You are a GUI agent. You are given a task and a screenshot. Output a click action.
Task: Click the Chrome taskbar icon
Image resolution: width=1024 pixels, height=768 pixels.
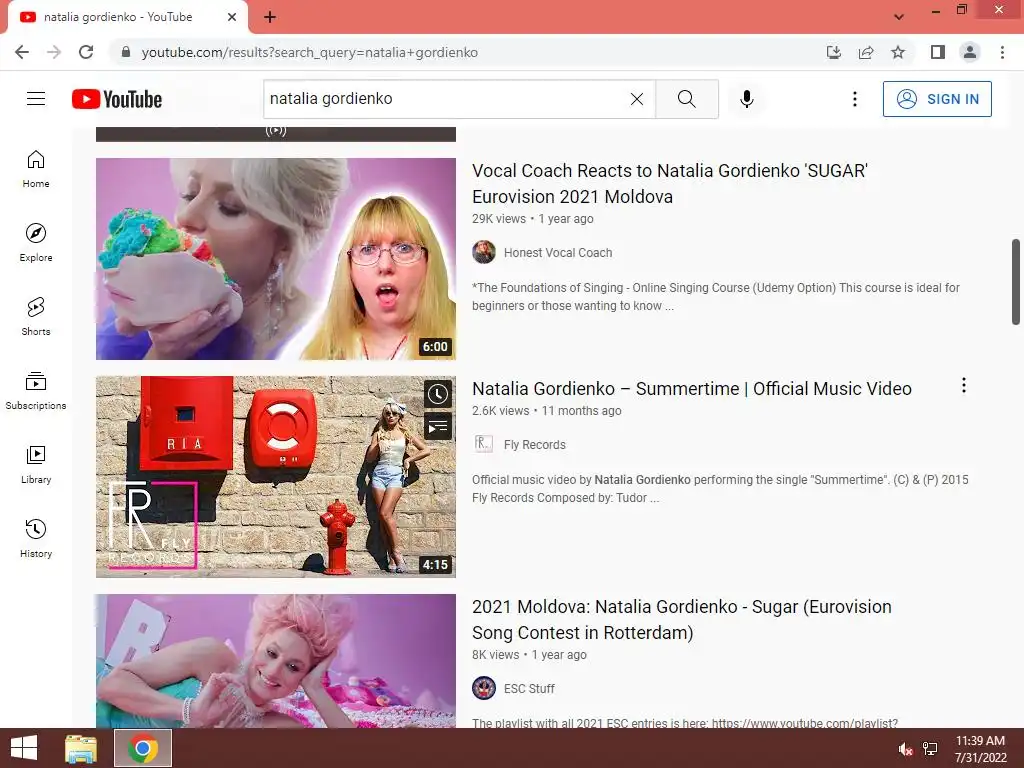click(143, 748)
